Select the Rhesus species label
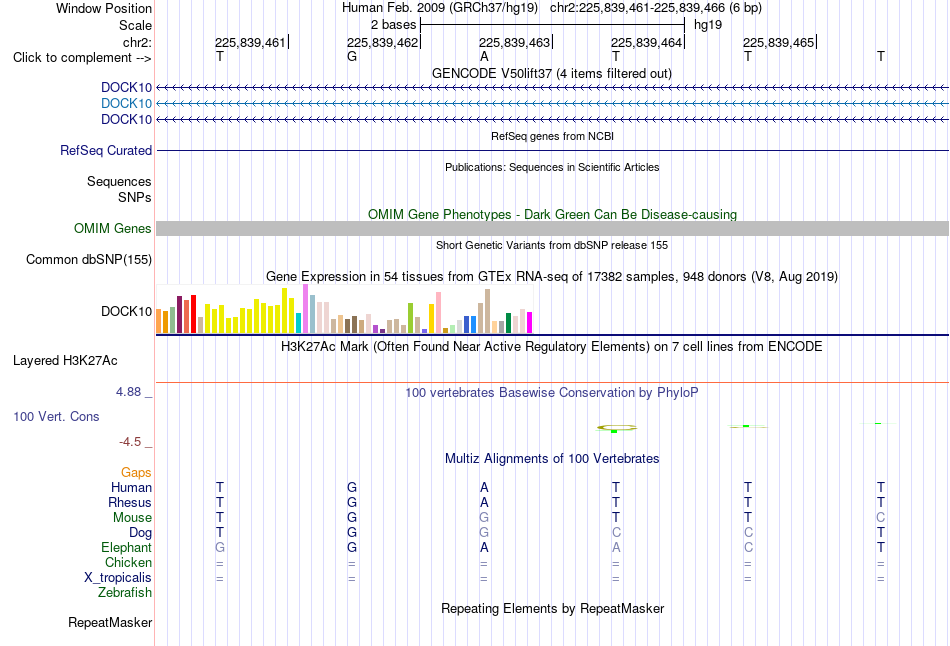 130,502
